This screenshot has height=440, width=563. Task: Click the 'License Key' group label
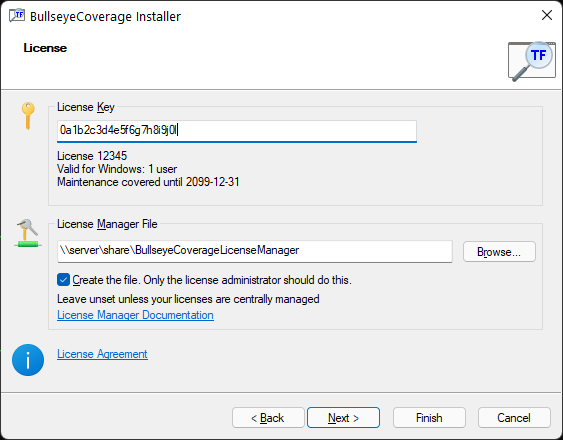pos(86,107)
